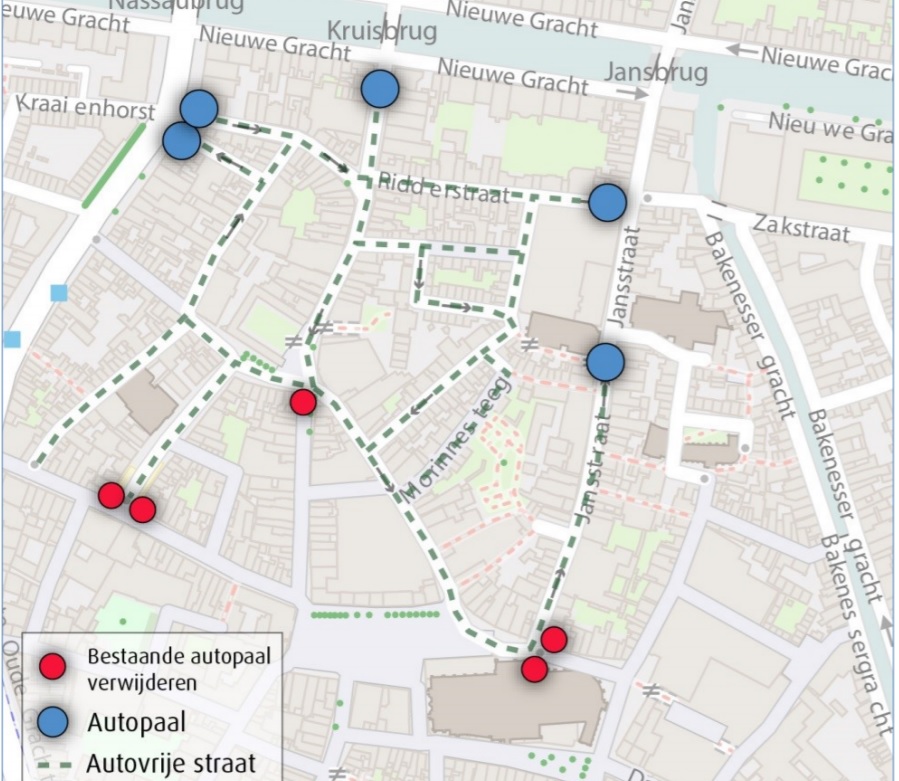The height and width of the screenshot is (781, 899).
Task: Click the Kruisbrug label
Action: coord(382,30)
